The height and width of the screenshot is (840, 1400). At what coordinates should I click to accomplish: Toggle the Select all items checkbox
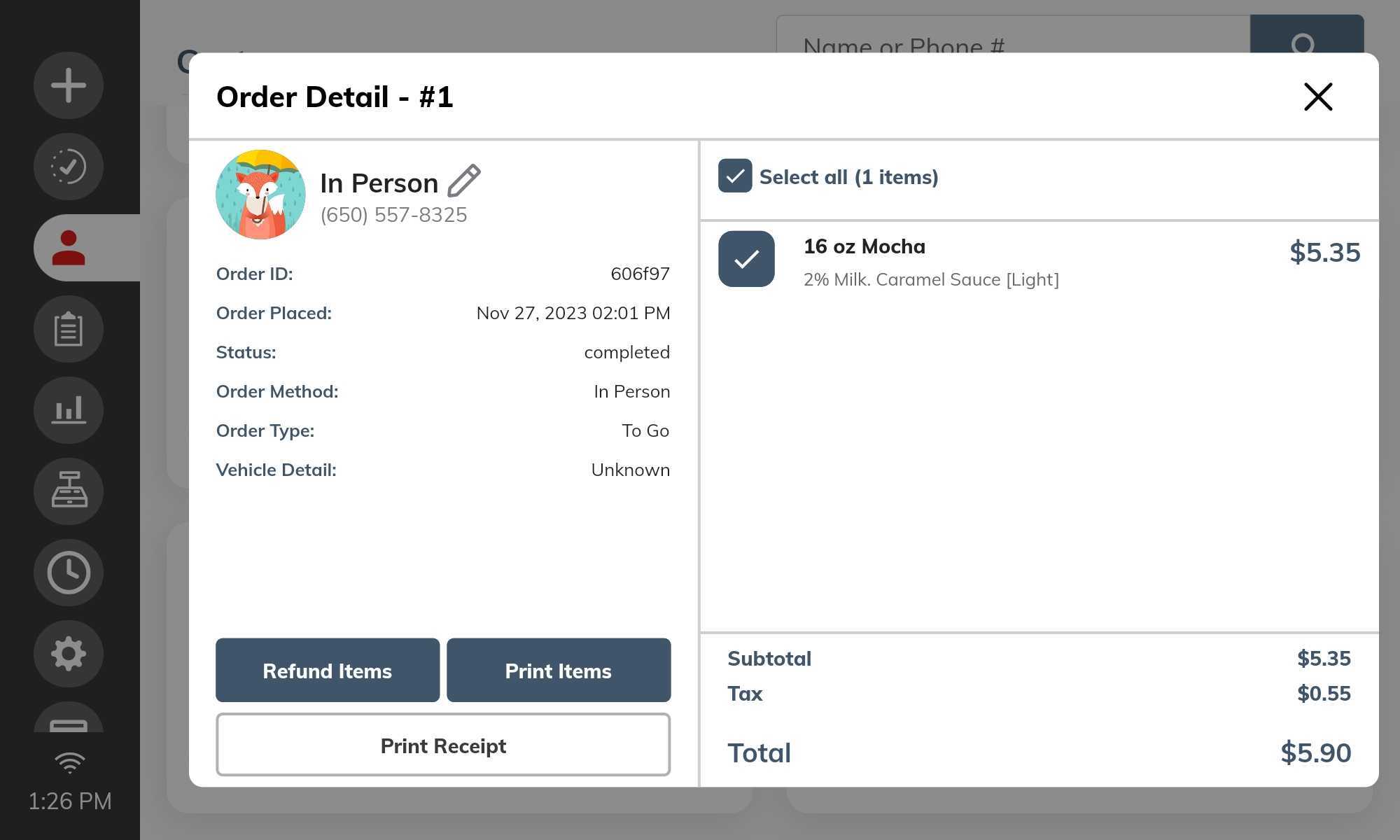pos(735,176)
